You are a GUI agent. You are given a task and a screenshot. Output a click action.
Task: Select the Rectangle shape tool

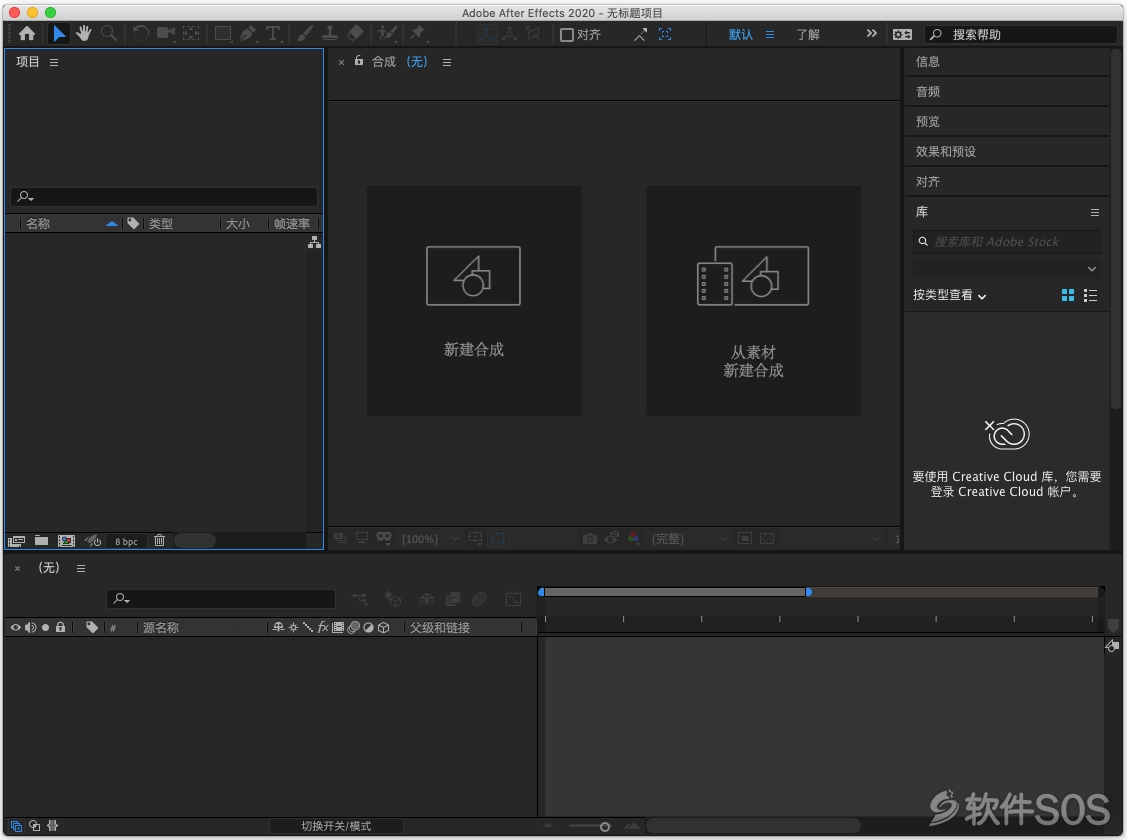coord(223,34)
